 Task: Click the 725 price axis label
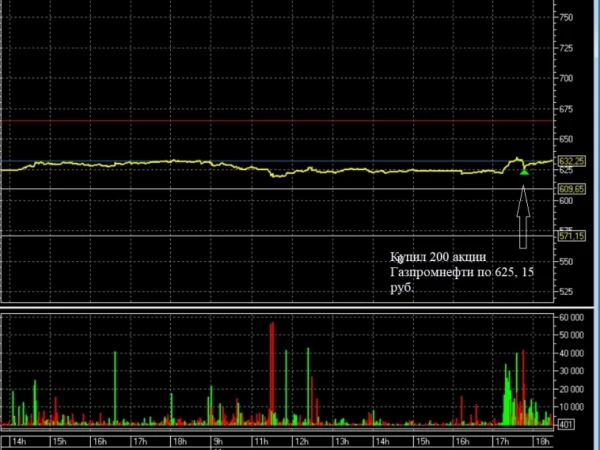[x=566, y=48]
